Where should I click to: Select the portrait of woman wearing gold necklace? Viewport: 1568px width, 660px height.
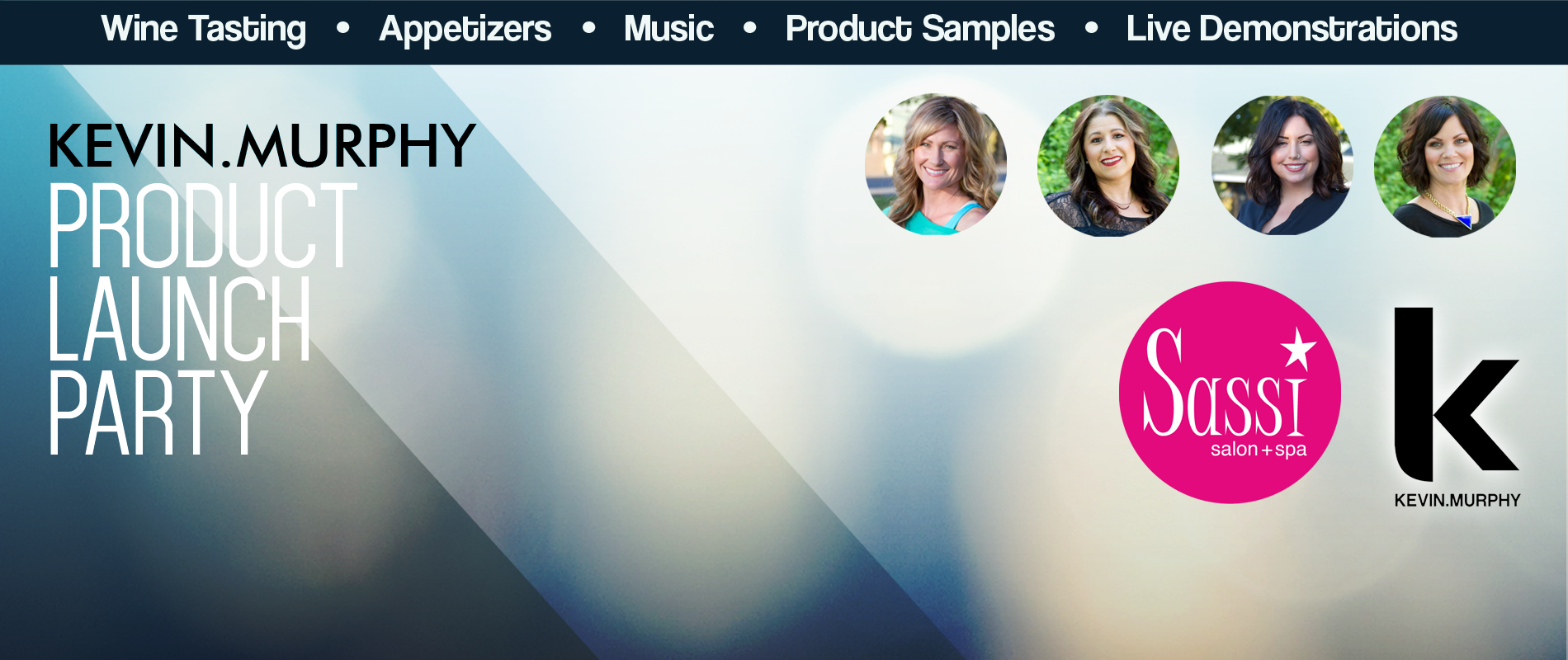coord(1445,167)
